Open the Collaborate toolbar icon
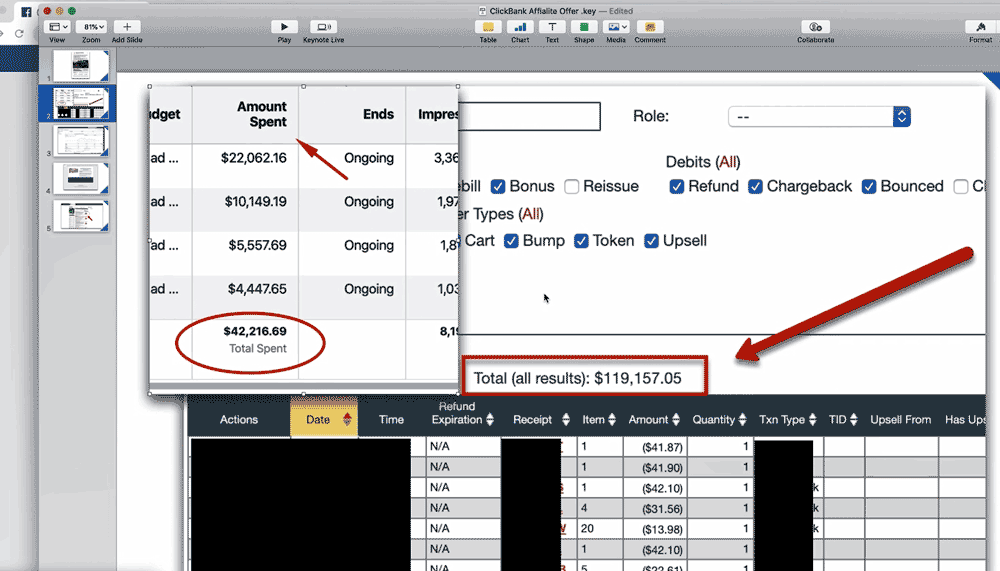The width and height of the screenshot is (1000, 571). click(815, 27)
